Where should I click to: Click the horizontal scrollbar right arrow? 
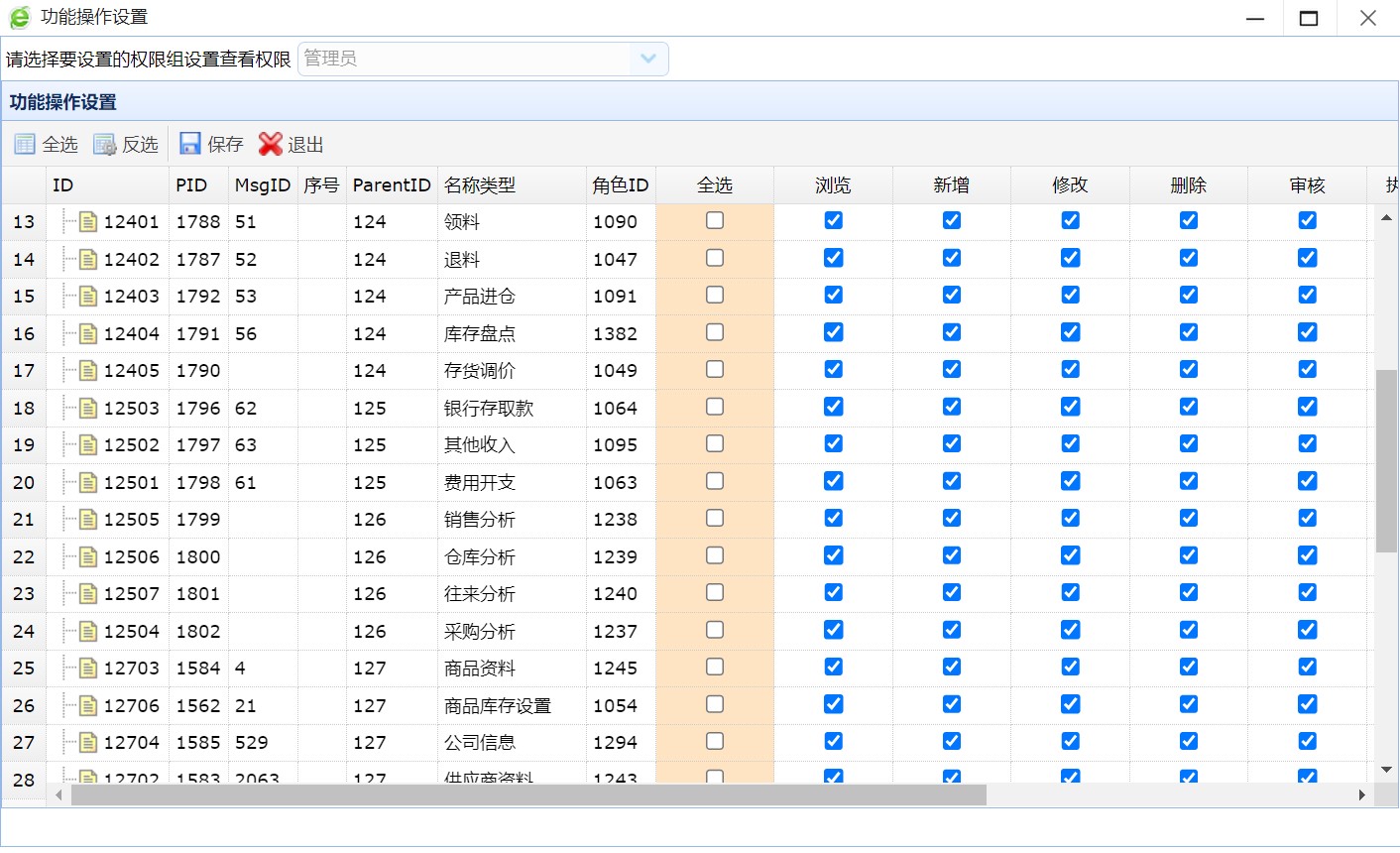click(x=1362, y=794)
